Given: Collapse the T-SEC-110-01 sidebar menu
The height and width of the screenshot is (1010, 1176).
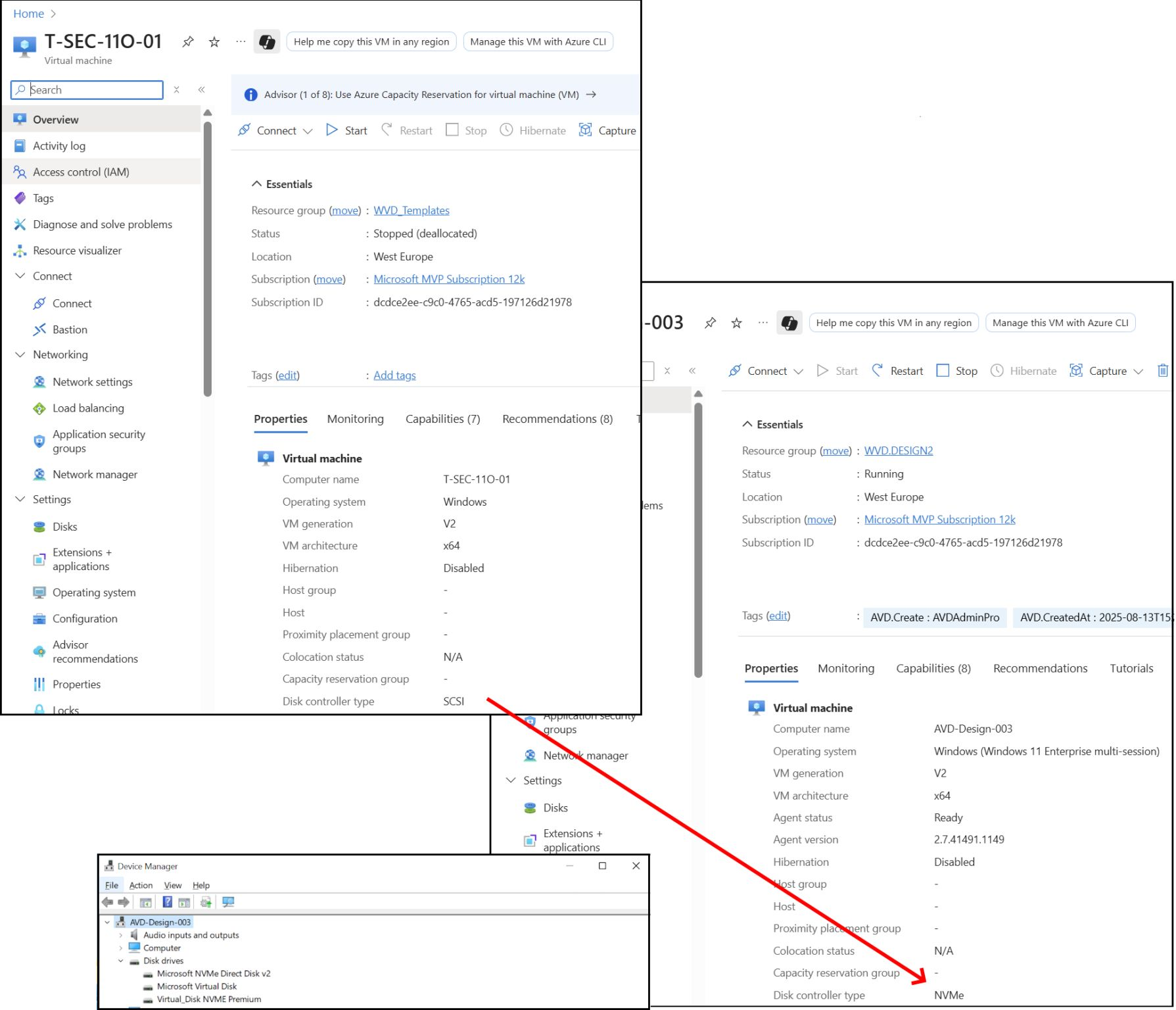Looking at the screenshot, I should click(202, 90).
